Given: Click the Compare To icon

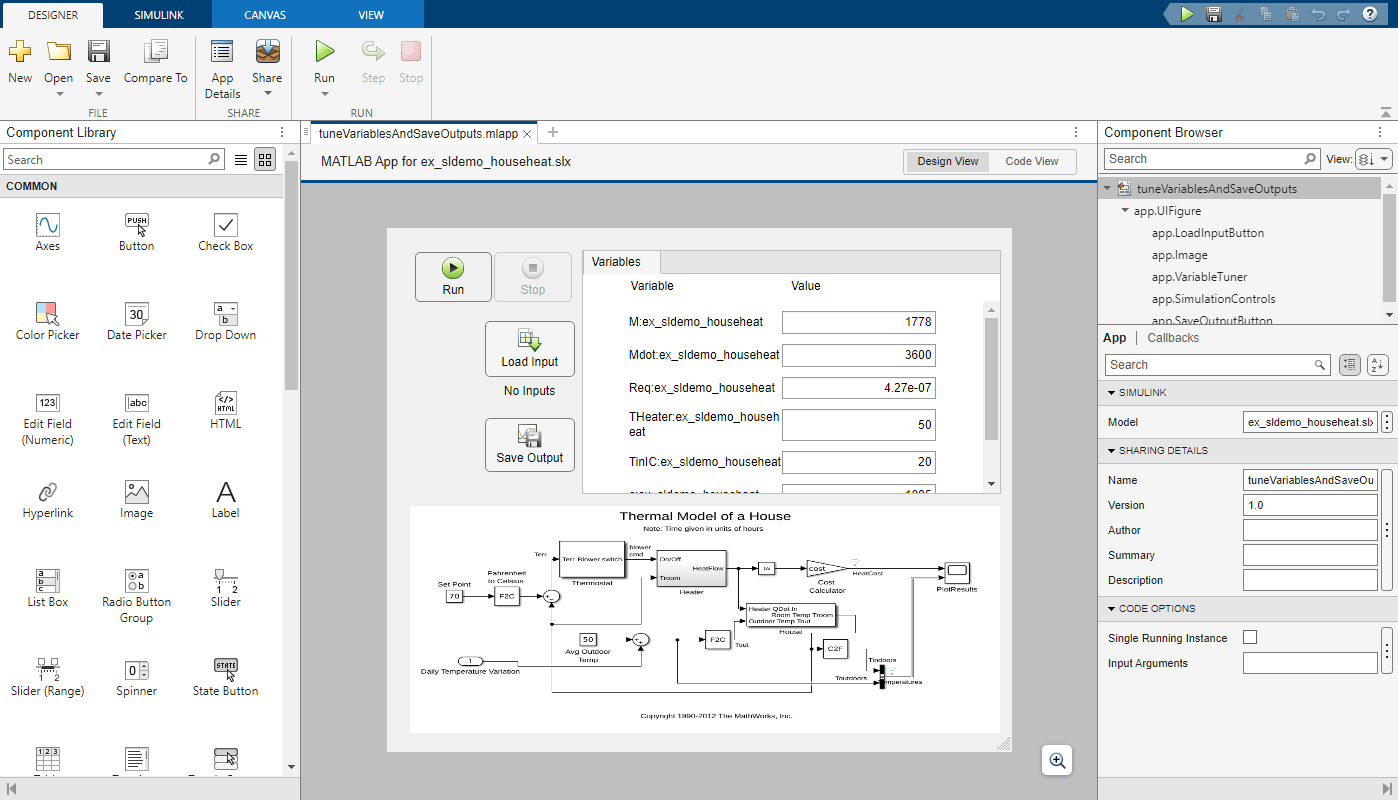Looking at the screenshot, I should tap(155, 61).
